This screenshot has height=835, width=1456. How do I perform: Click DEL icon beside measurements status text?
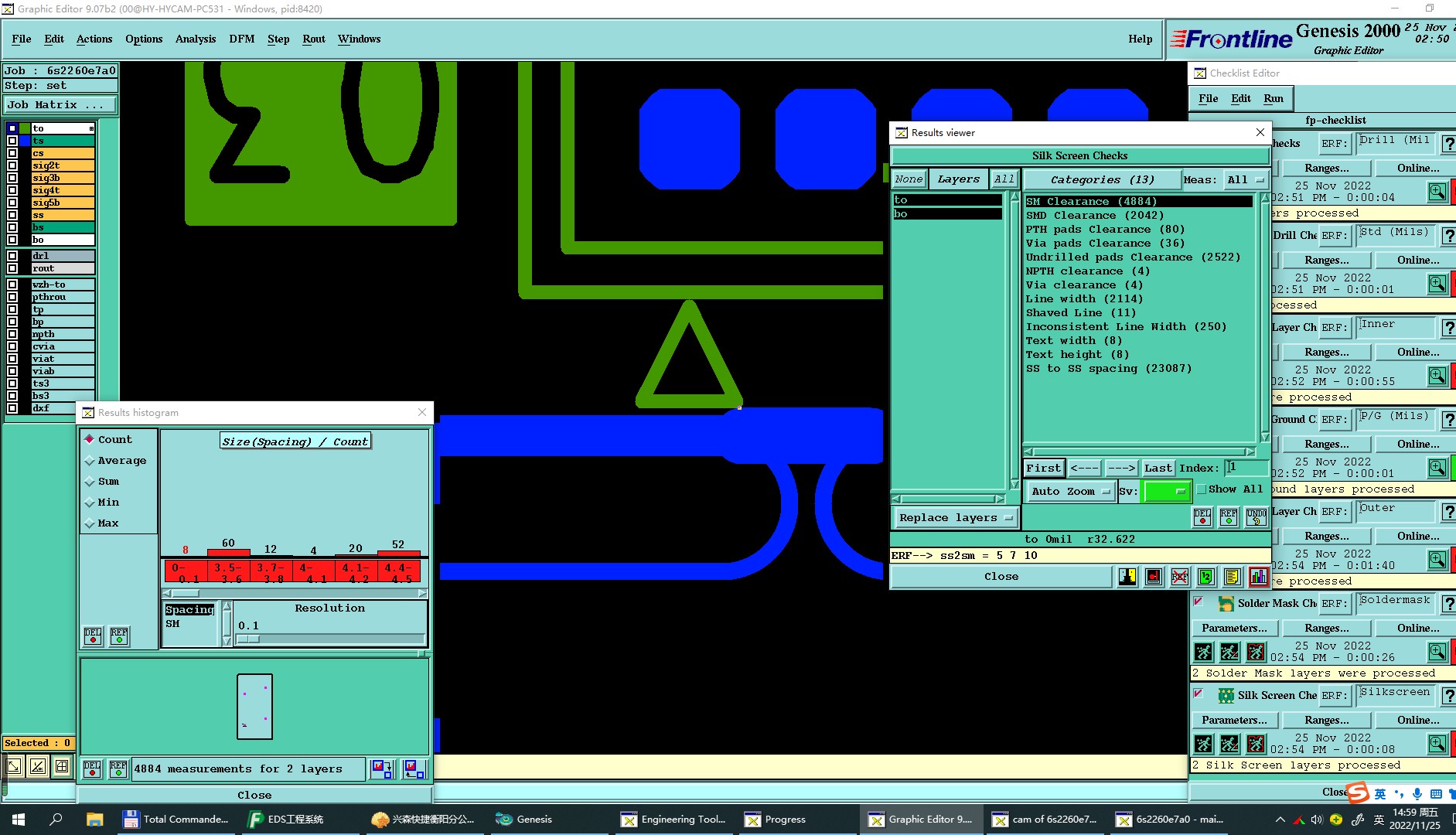(x=92, y=769)
